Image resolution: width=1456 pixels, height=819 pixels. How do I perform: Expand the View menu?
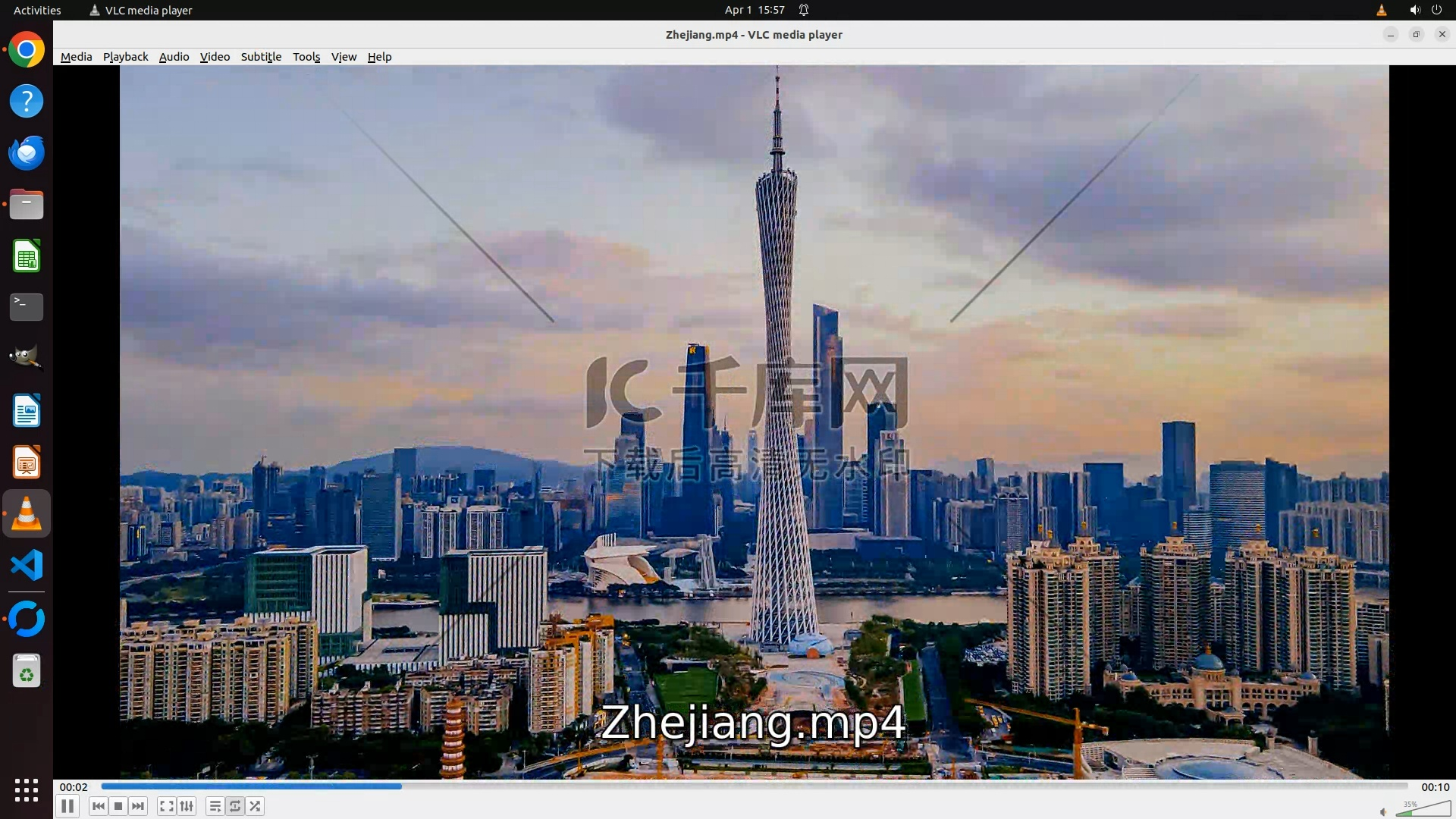pyautogui.click(x=344, y=57)
